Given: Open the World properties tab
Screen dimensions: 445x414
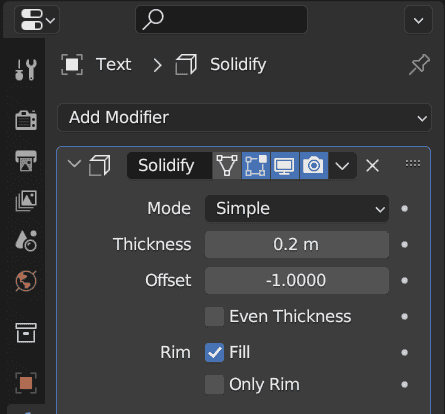Looking at the screenshot, I should [x=26, y=281].
